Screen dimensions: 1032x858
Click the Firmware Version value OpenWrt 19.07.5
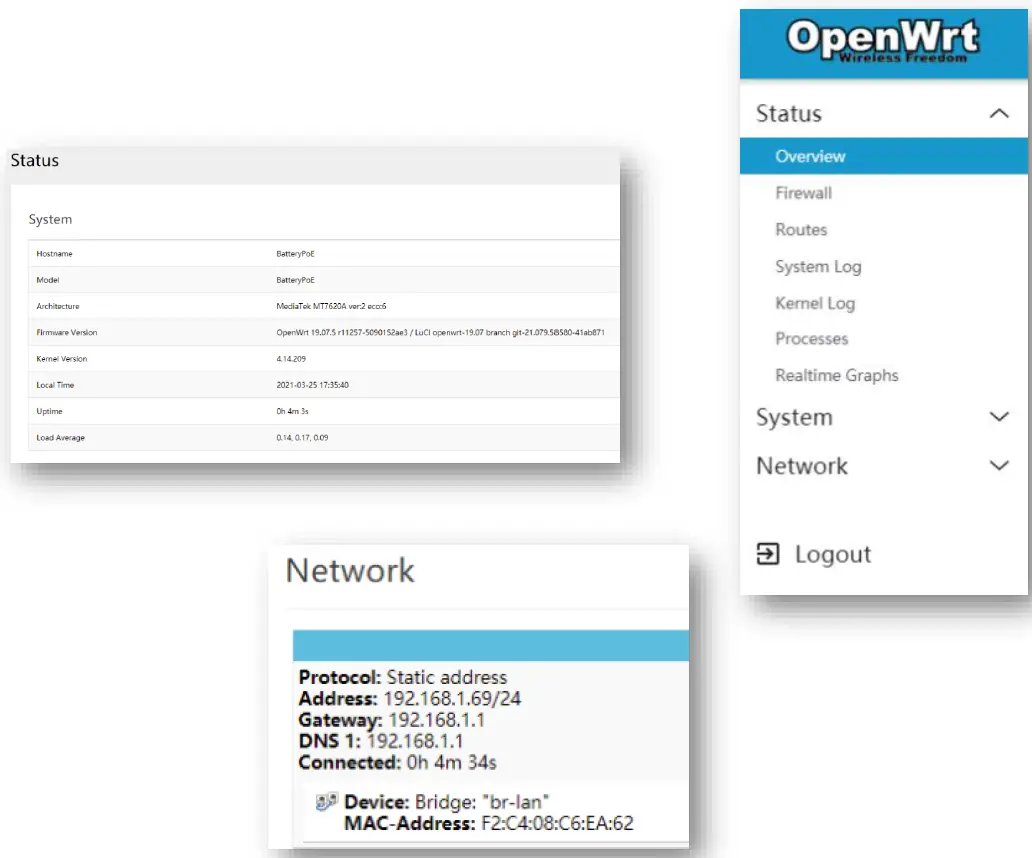click(440, 332)
